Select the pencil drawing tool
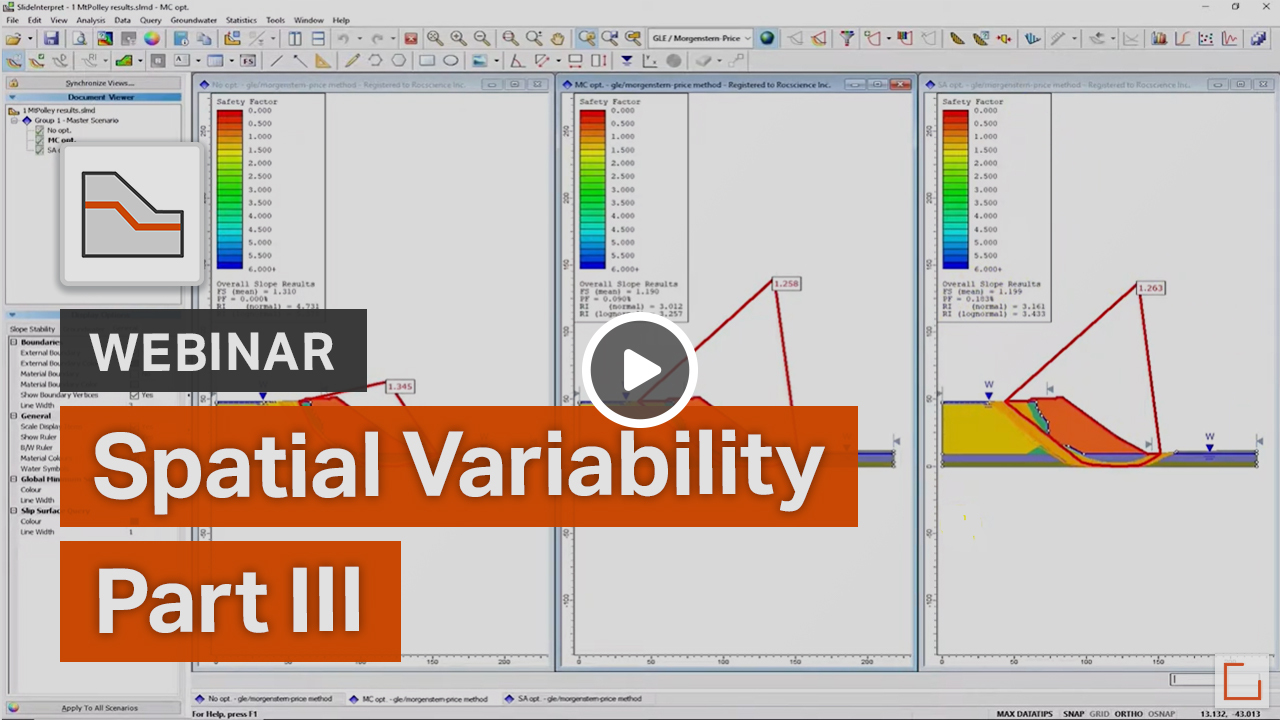This screenshot has width=1280, height=720. point(352,60)
